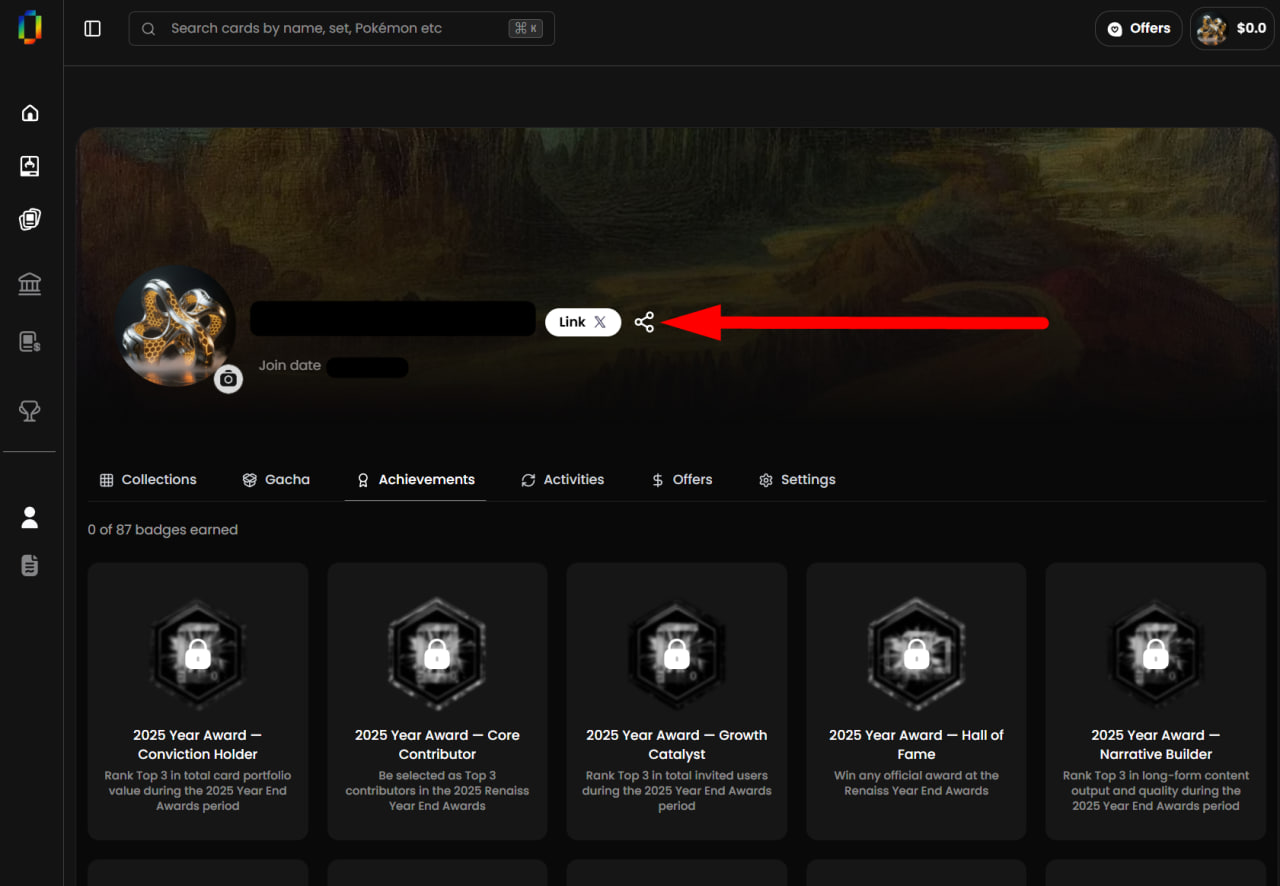This screenshot has height=886, width=1280.
Task: Click the colorful app logo
Action: (30, 27)
